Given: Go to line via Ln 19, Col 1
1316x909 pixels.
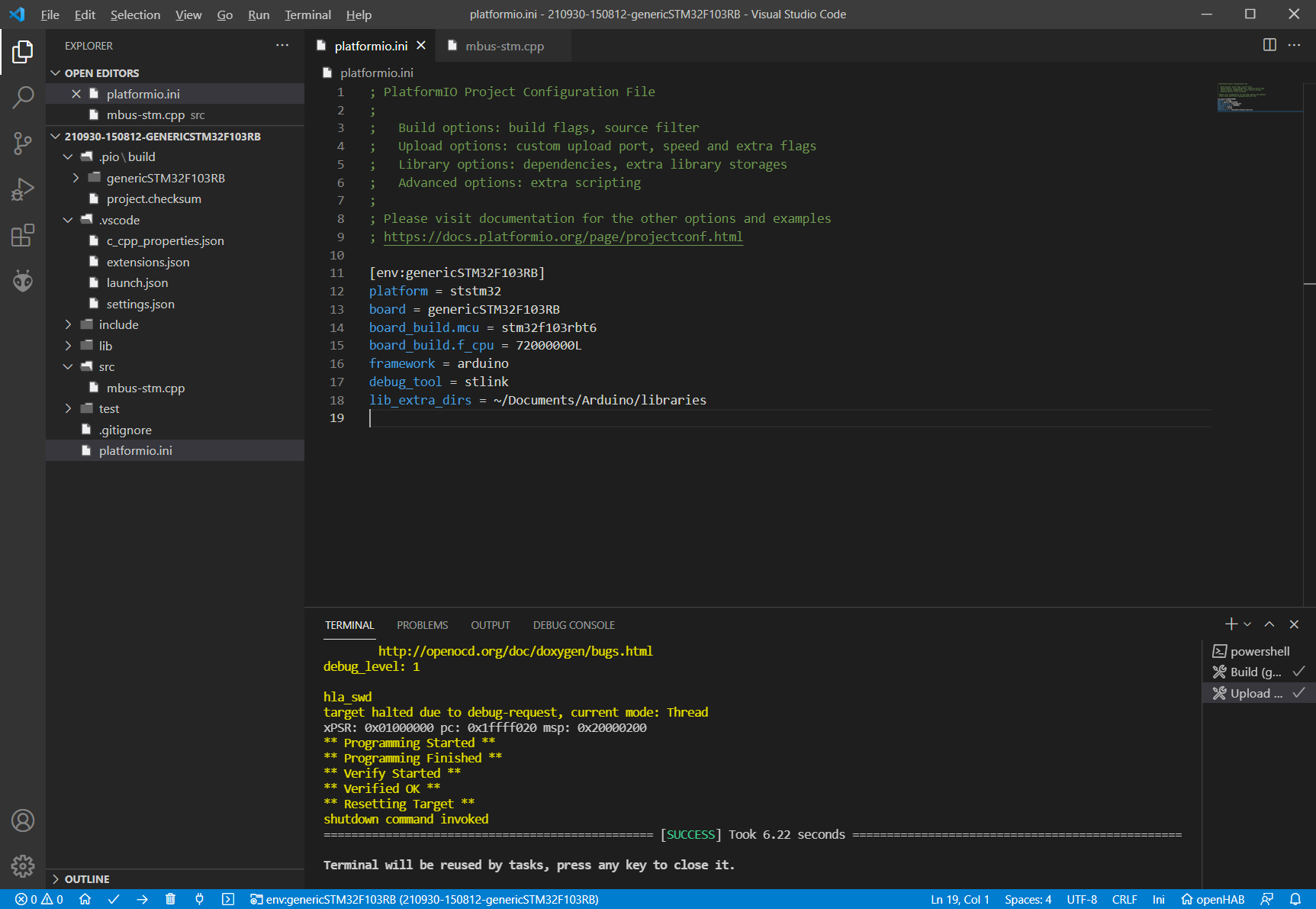Looking at the screenshot, I should pyautogui.click(x=960, y=899).
